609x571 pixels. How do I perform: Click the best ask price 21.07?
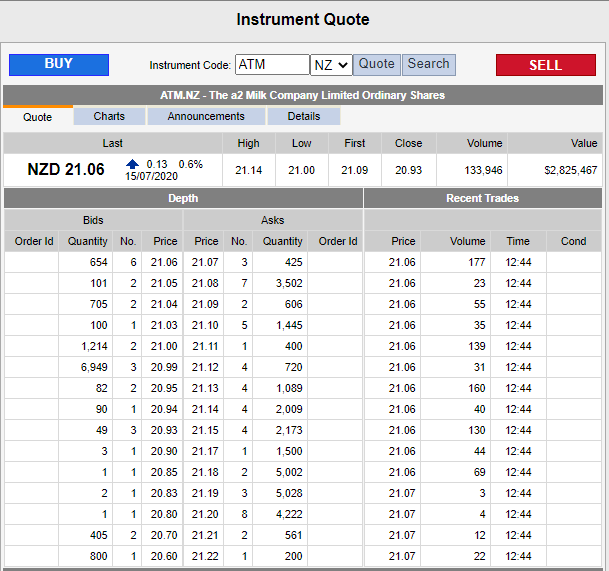(x=206, y=262)
